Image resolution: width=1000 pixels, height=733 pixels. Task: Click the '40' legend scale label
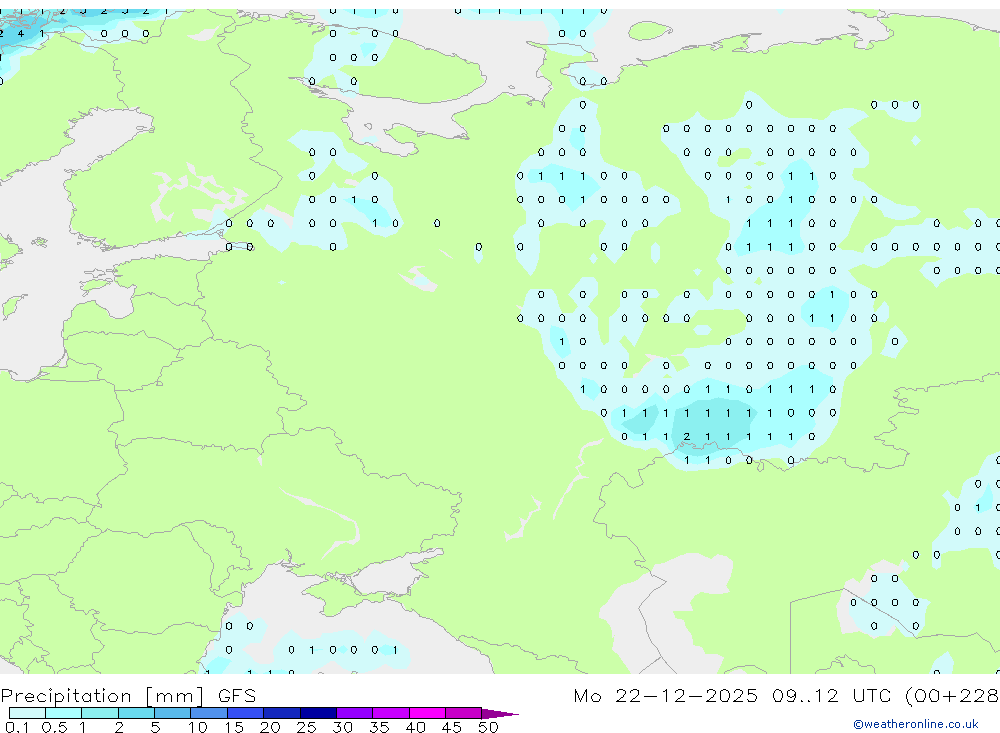point(416,727)
